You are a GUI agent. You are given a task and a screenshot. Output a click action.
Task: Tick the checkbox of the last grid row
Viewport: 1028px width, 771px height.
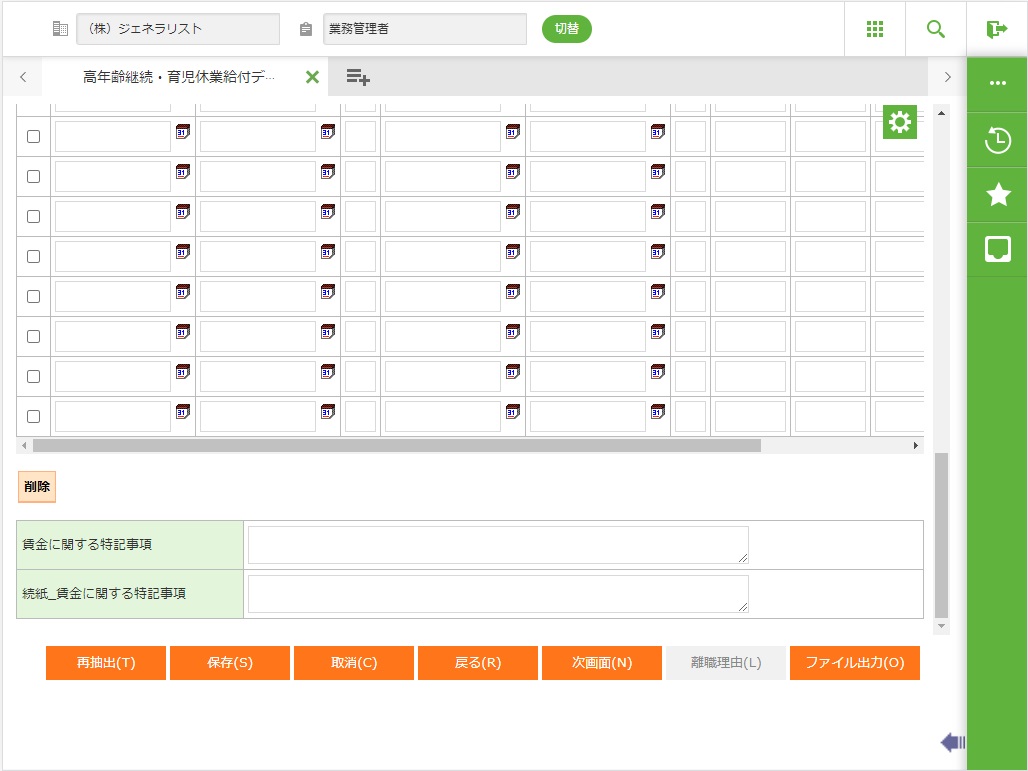pyautogui.click(x=33, y=416)
